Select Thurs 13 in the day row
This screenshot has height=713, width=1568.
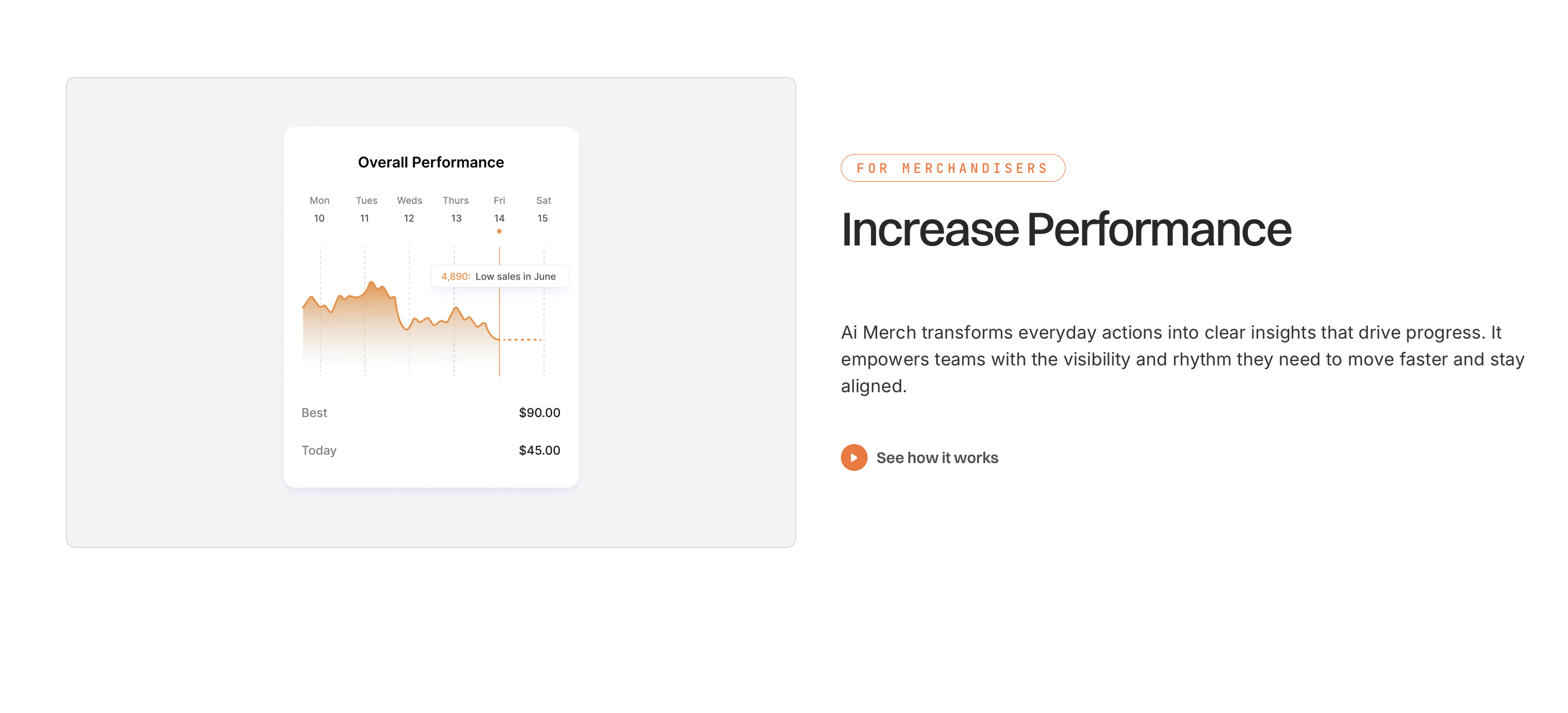point(456,209)
